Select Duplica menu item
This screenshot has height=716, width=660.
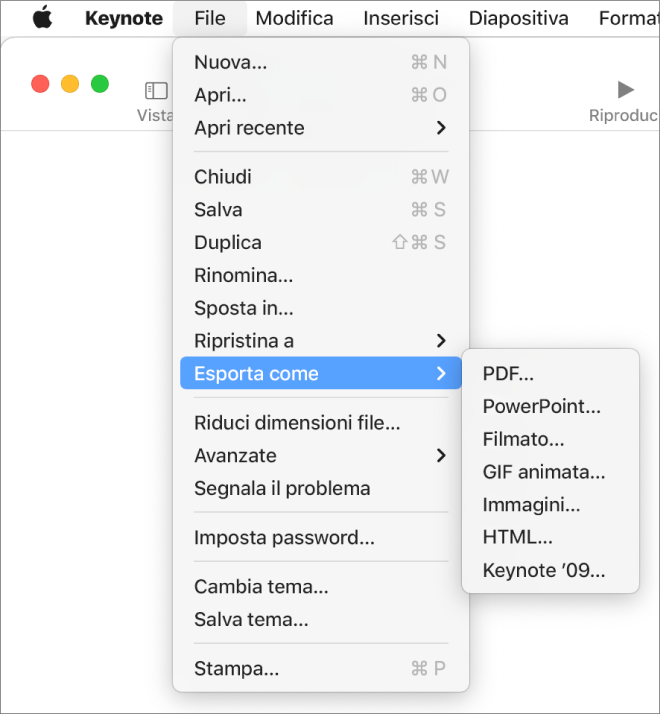321,242
